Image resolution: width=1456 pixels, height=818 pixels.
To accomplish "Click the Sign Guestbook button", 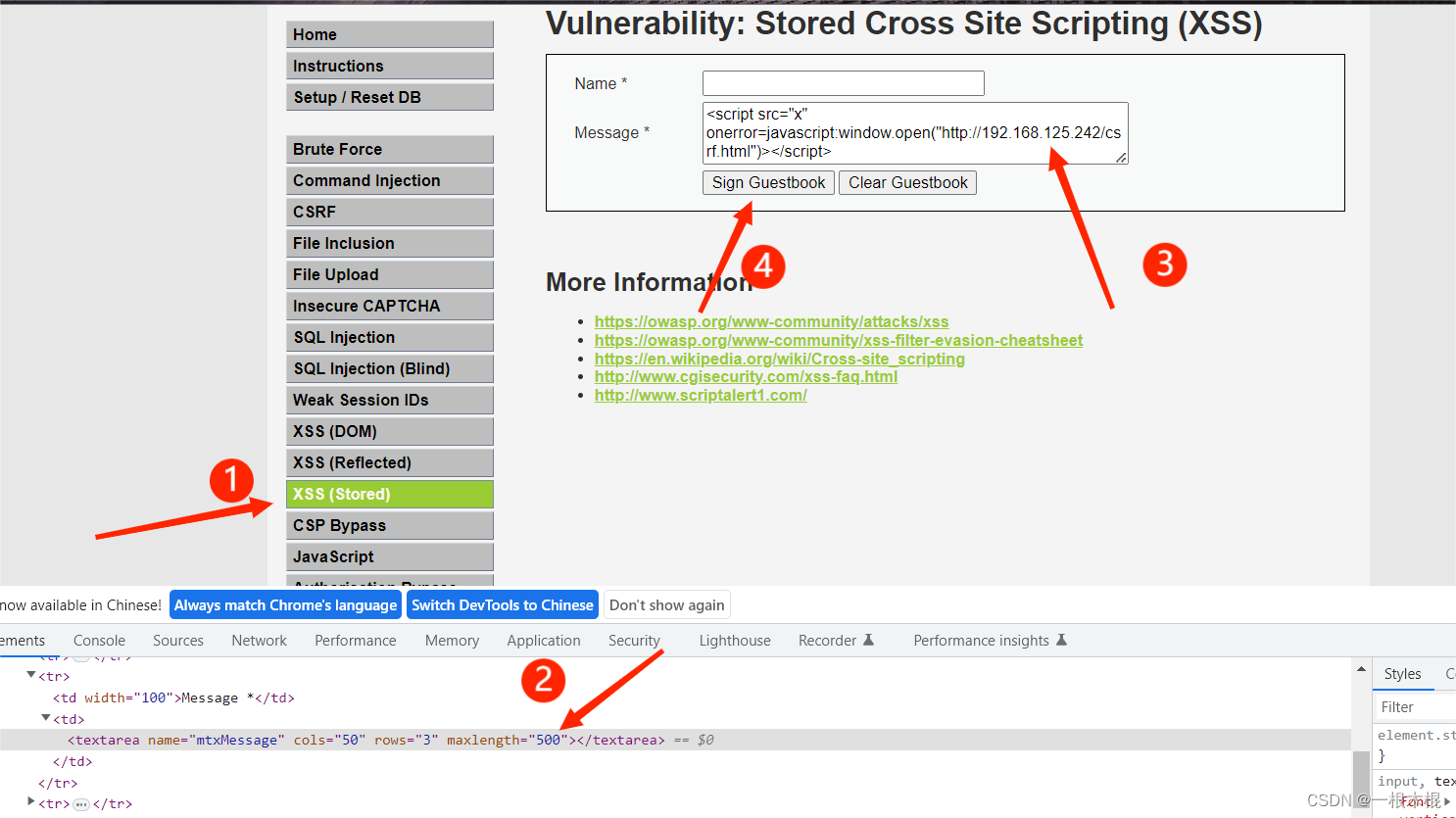I will point(768,182).
